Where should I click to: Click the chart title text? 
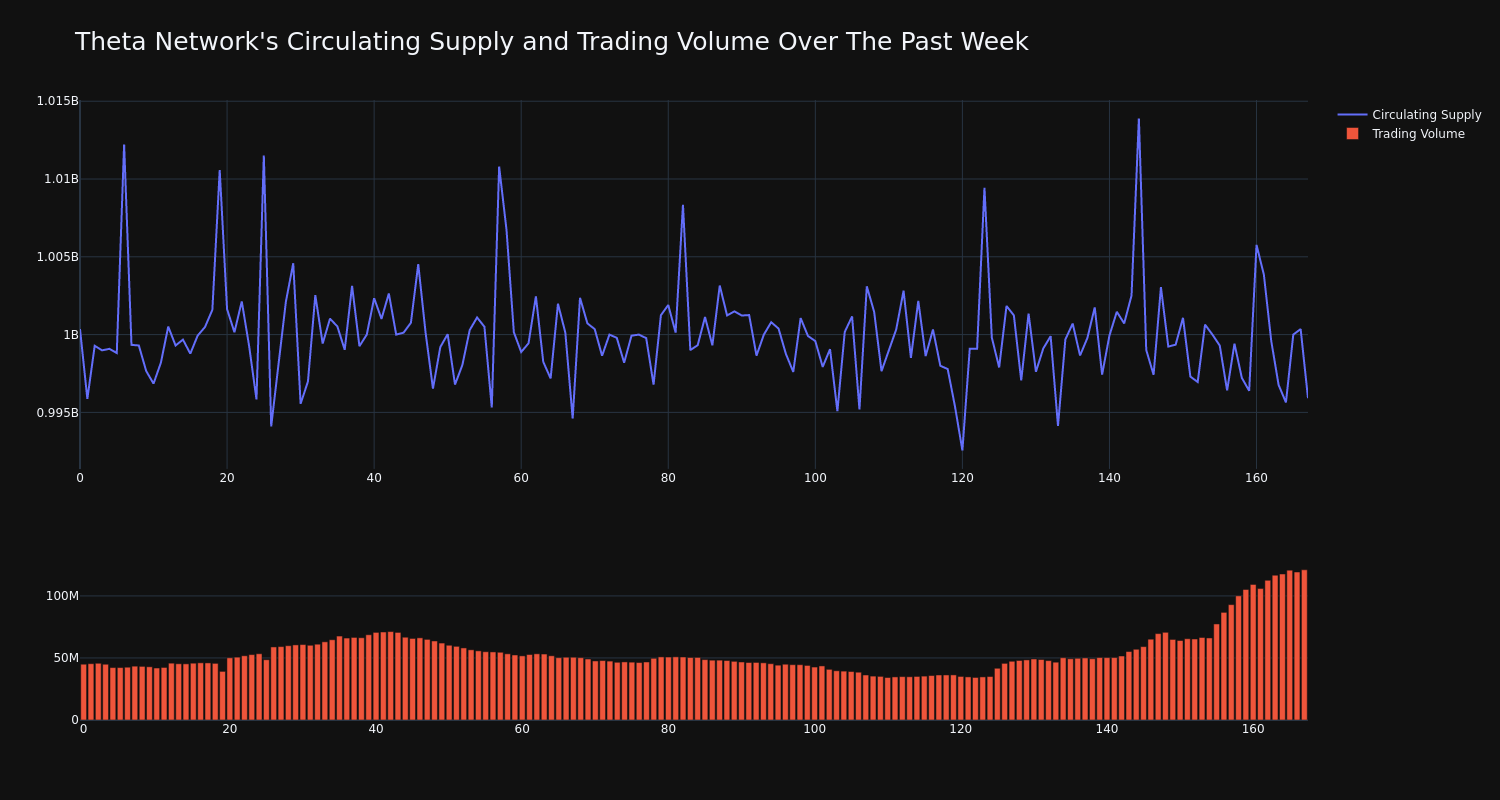(551, 42)
